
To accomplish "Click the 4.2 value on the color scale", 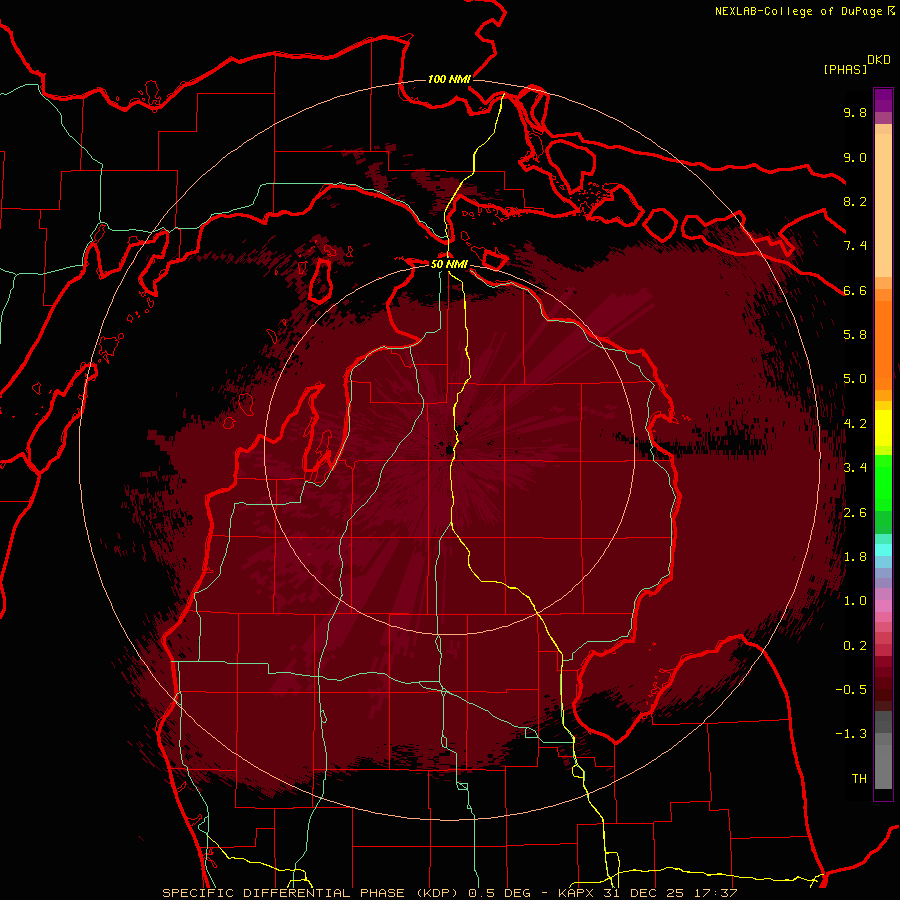I will 855,424.
